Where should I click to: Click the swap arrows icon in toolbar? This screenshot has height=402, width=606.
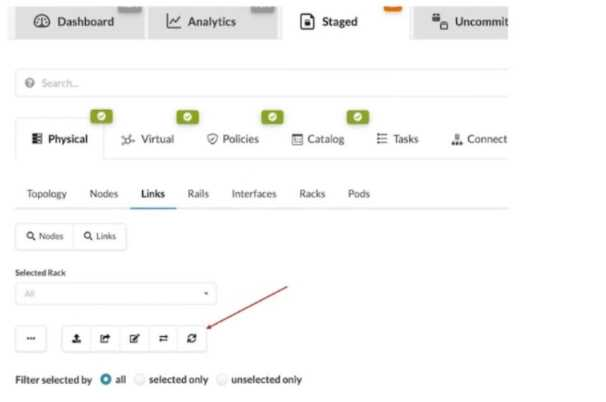[x=163, y=339]
